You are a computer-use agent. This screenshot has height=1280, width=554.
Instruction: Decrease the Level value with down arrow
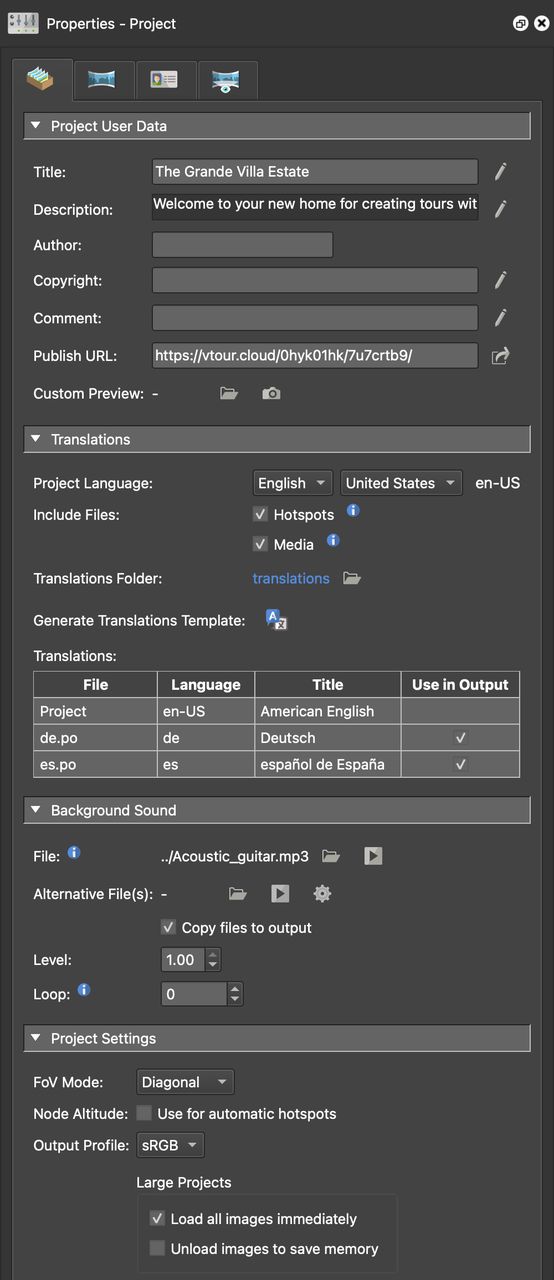[212, 965]
